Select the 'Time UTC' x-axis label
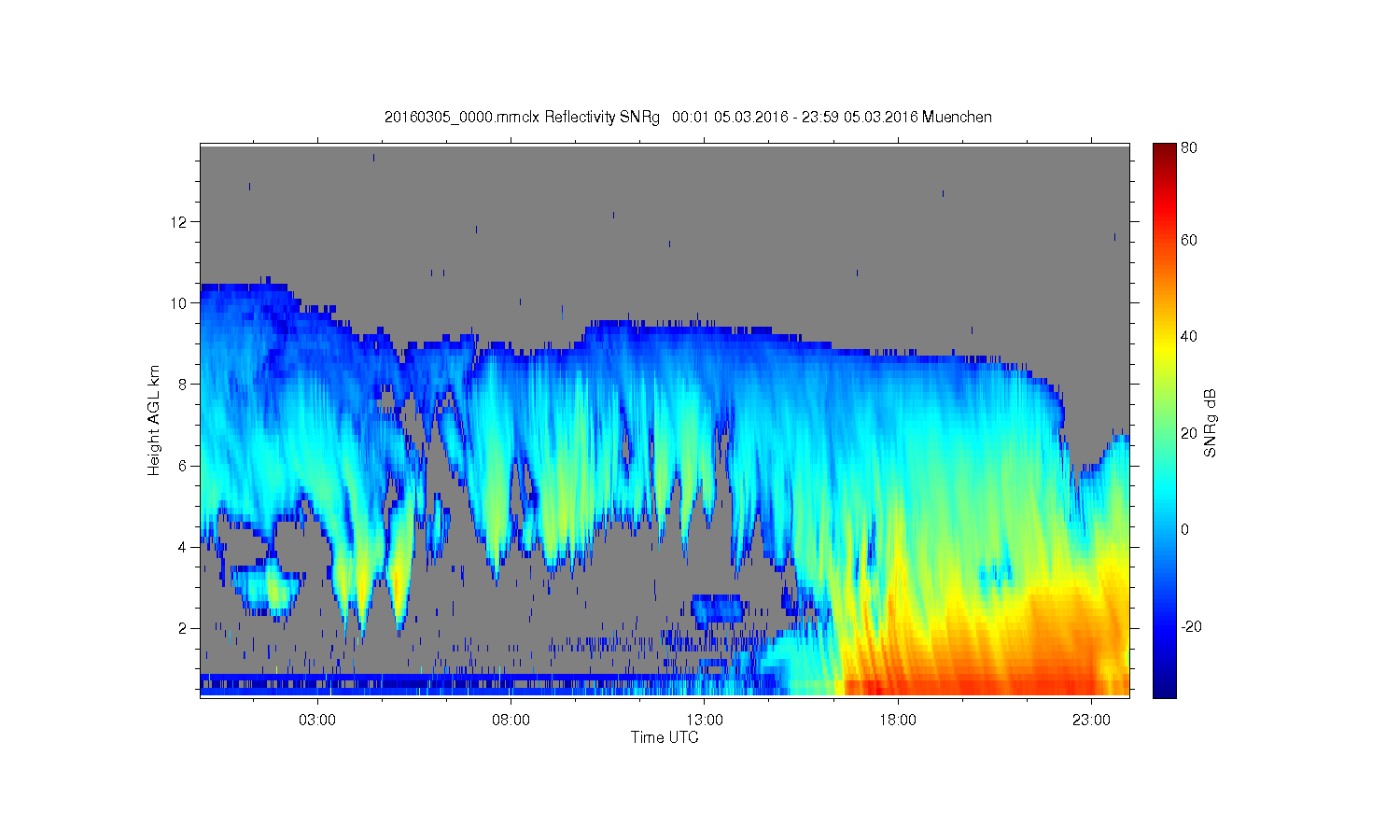The width and height of the screenshot is (1400, 840). (665, 737)
